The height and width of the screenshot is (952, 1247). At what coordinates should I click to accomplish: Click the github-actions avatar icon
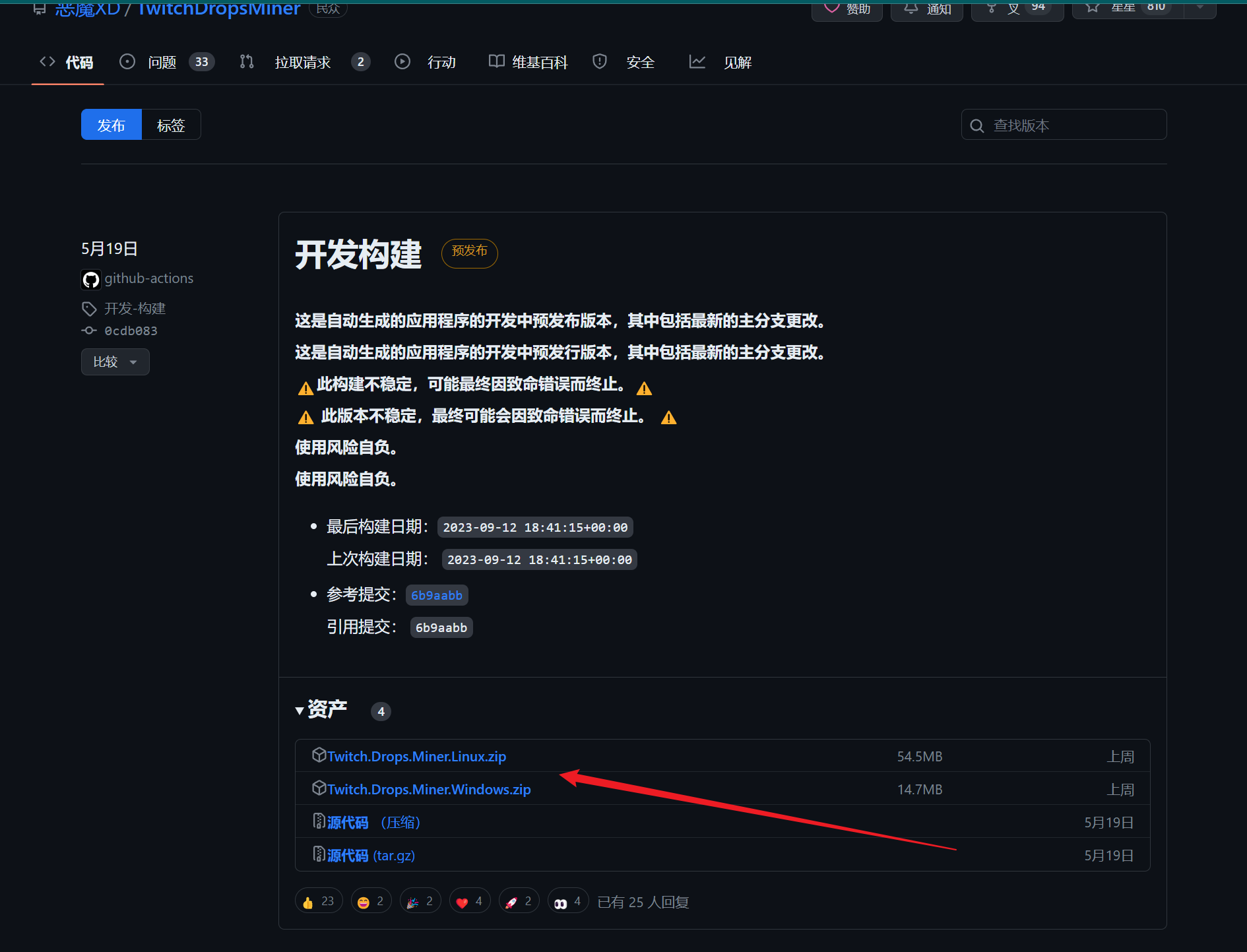(x=91, y=280)
